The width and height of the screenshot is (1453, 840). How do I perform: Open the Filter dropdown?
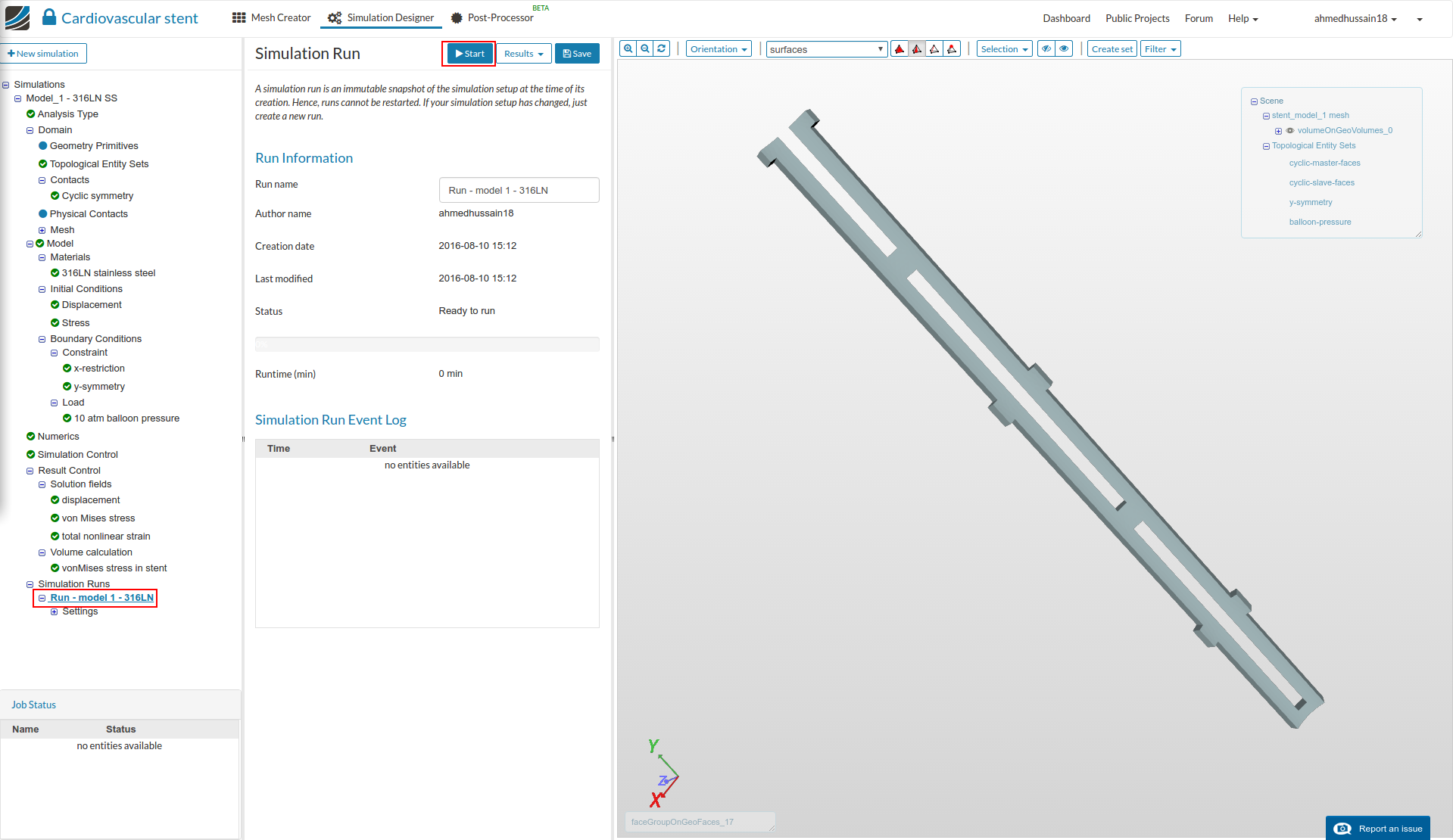point(1161,49)
